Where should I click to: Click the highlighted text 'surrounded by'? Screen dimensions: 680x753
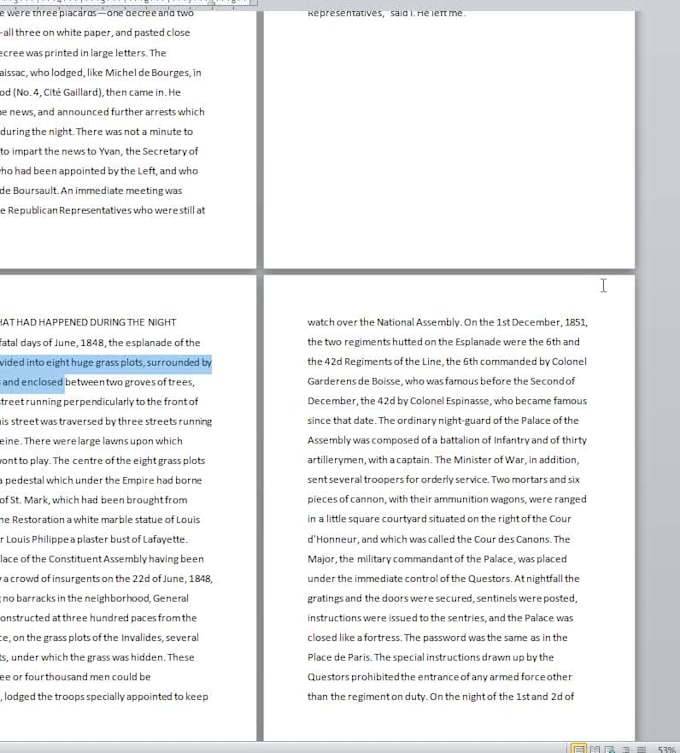point(179,362)
